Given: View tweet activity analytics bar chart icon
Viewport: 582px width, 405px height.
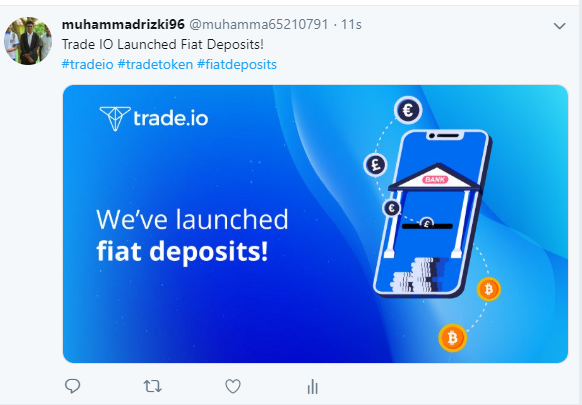Looking at the screenshot, I should point(313,386).
